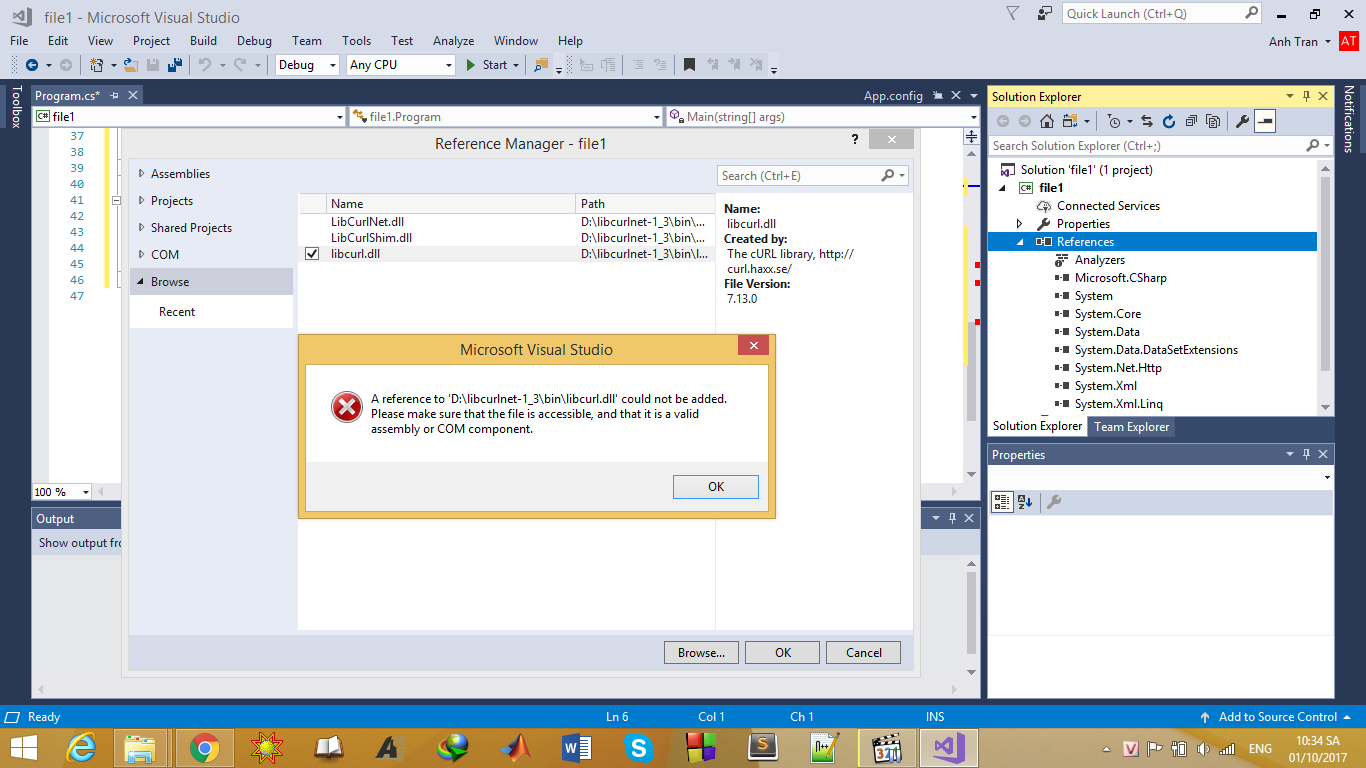Toggle Preview Selected Items button in Solution Explorer
The height and width of the screenshot is (768, 1366).
(x=1265, y=121)
